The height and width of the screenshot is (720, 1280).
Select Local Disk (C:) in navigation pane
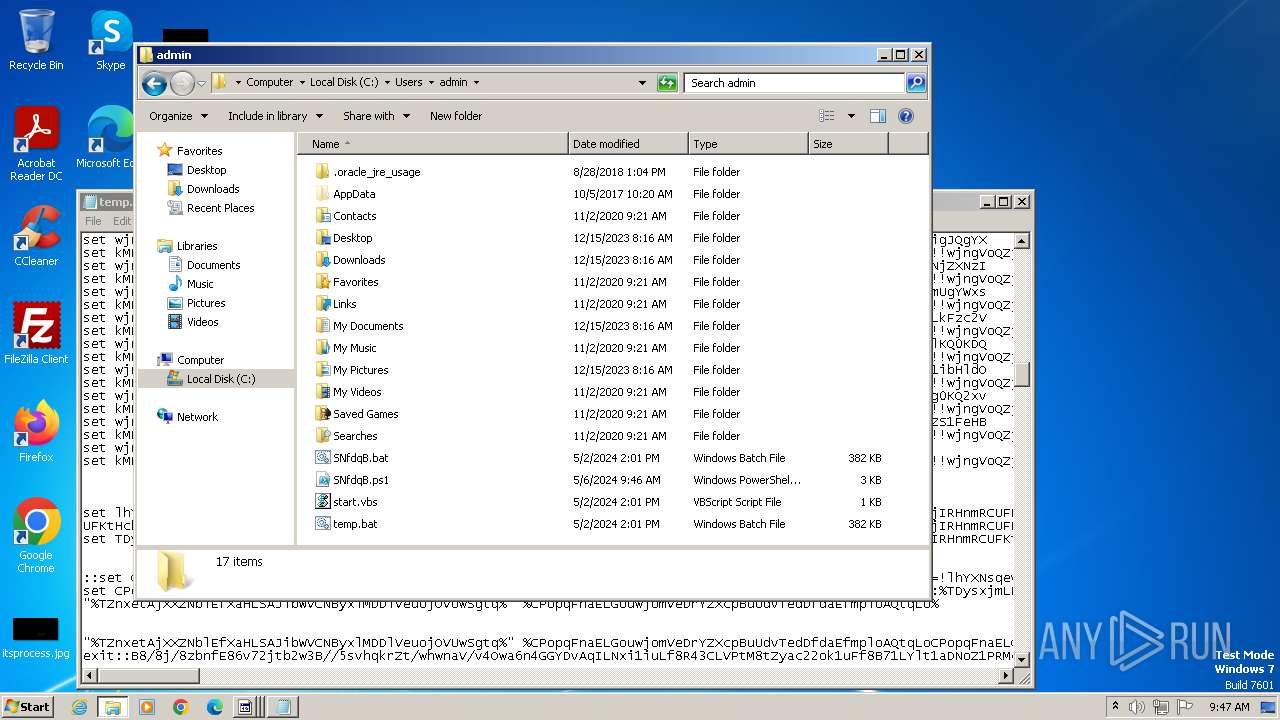coord(220,379)
